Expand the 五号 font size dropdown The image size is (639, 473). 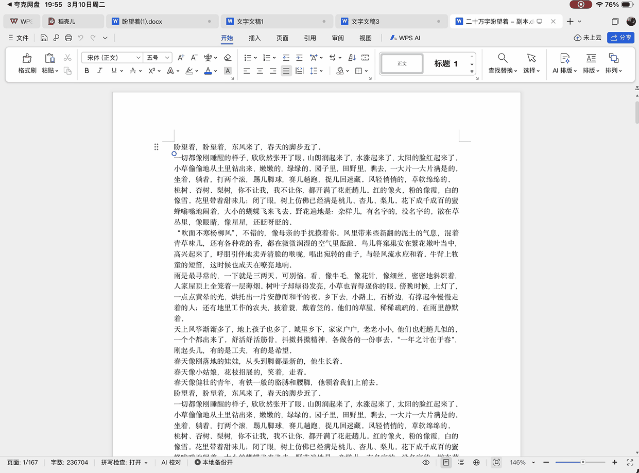[158, 58]
